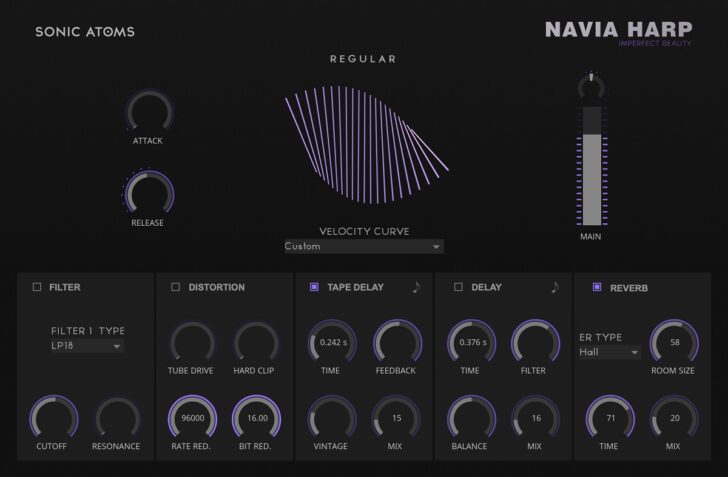Click the Navia Harp title logo
This screenshot has height=477, width=728.
(x=618, y=30)
